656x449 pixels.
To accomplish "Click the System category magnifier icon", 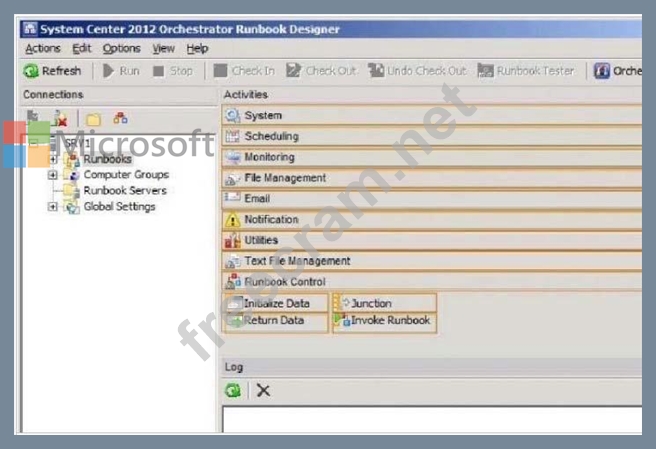I will point(232,115).
